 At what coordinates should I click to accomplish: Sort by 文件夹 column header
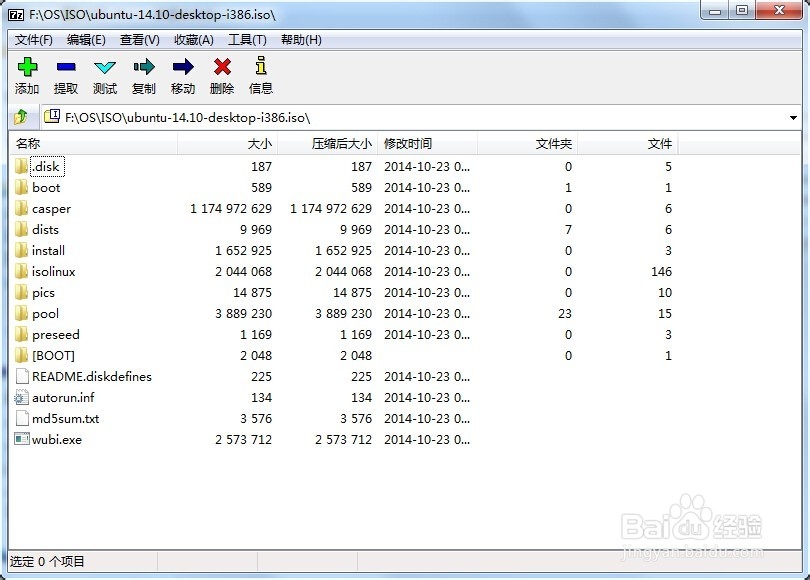click(527, 144)
